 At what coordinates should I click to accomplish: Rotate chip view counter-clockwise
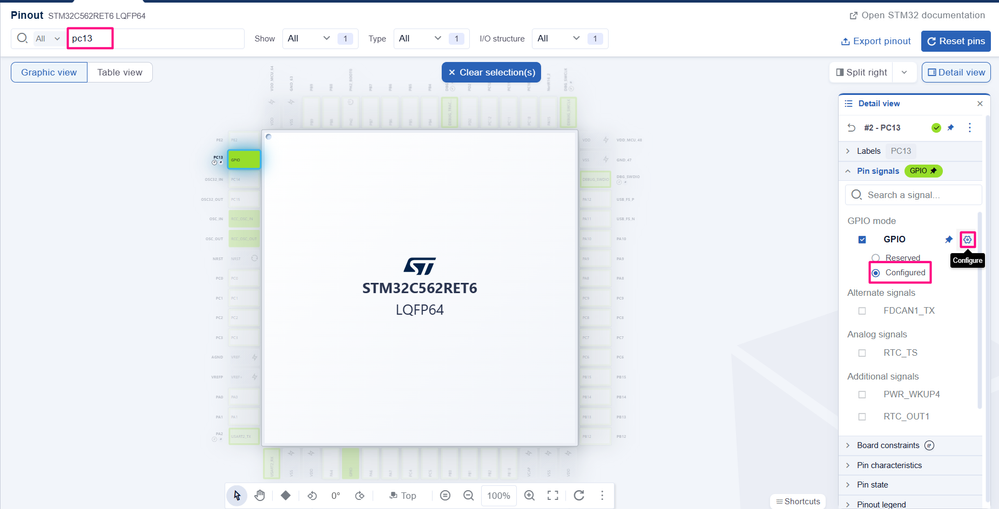(x=312, y=496)
